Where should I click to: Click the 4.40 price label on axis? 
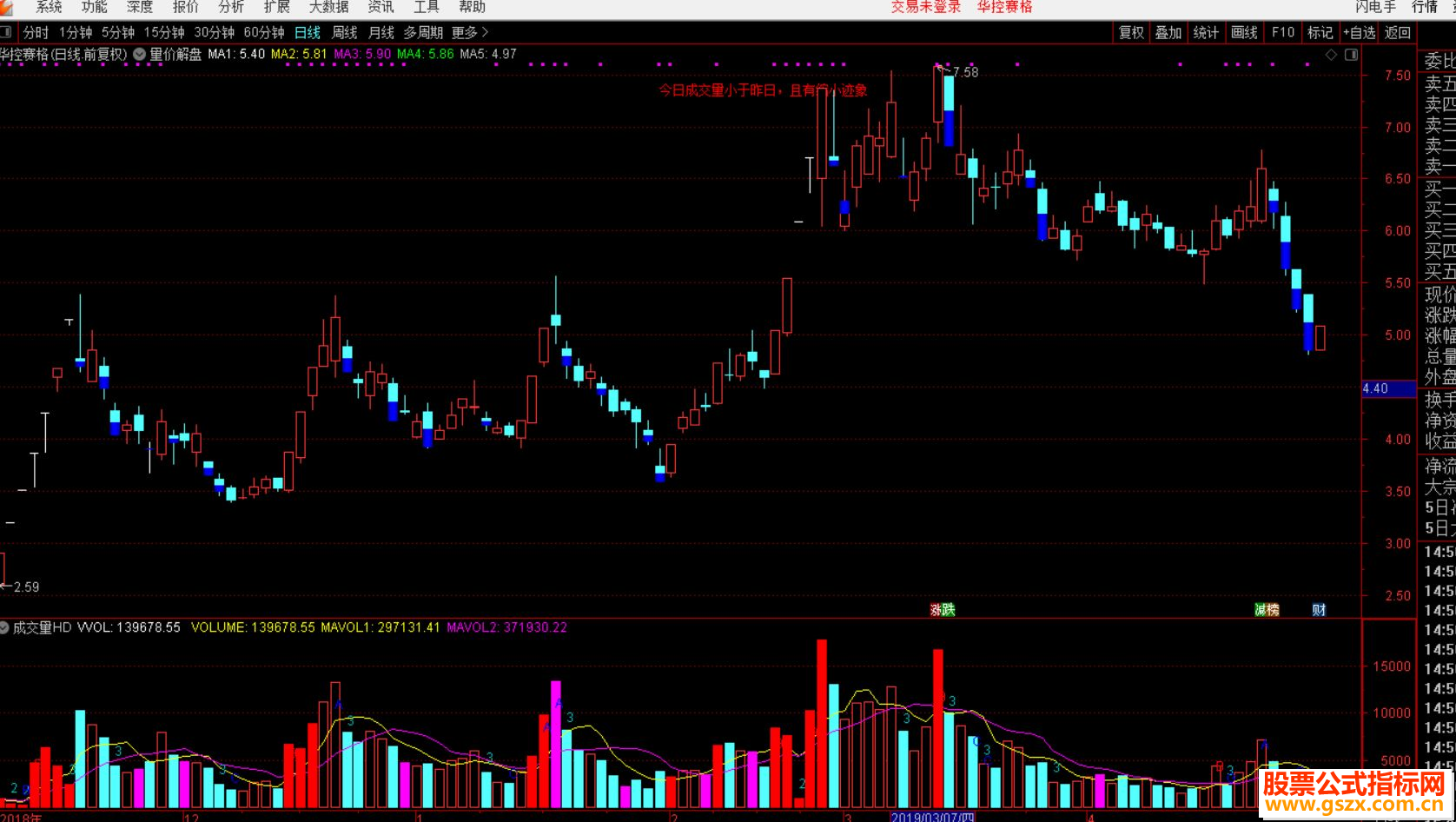coord(1388,388)
